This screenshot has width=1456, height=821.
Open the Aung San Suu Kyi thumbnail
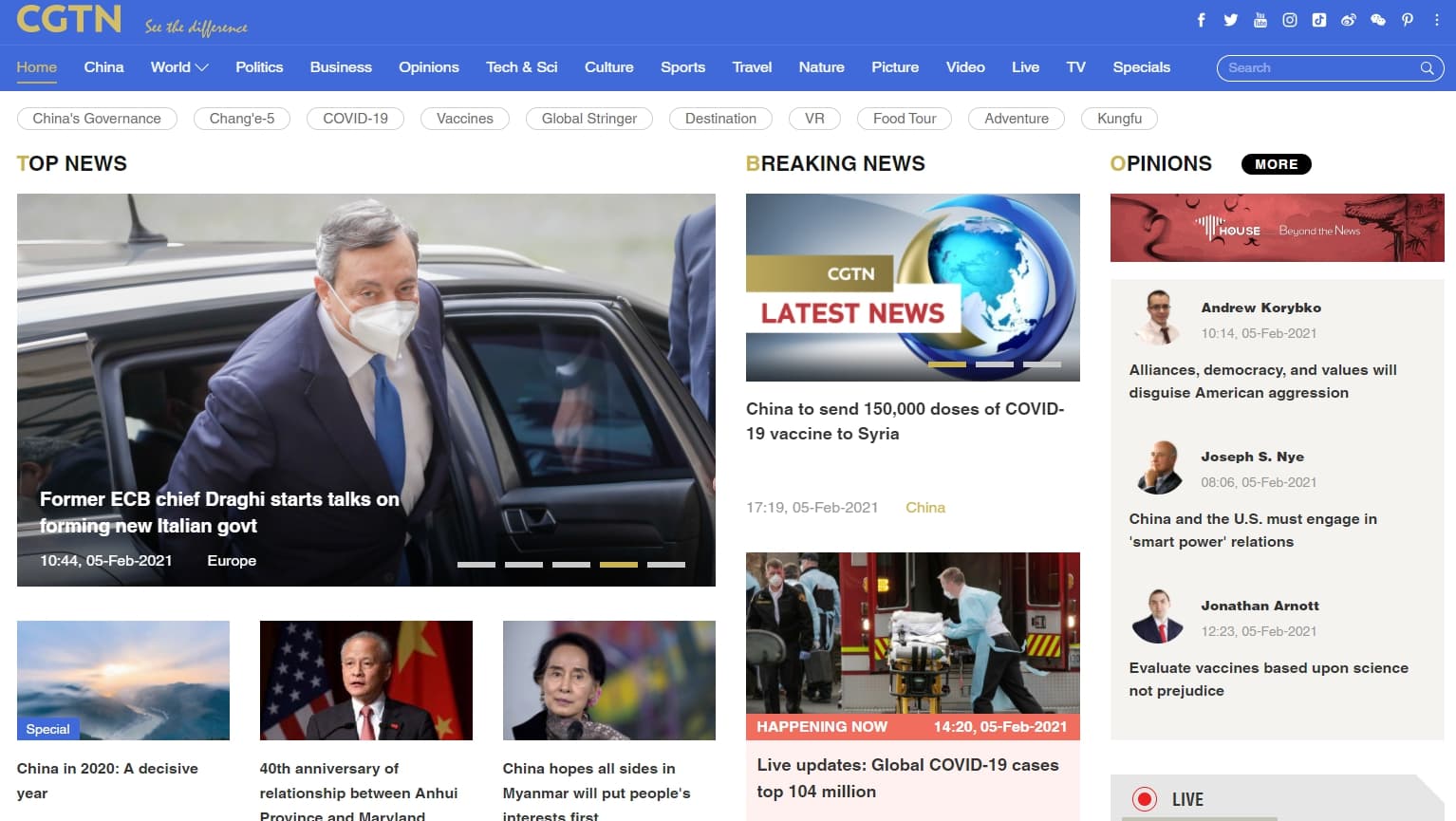pyautogui.click(x=609, y=681)
